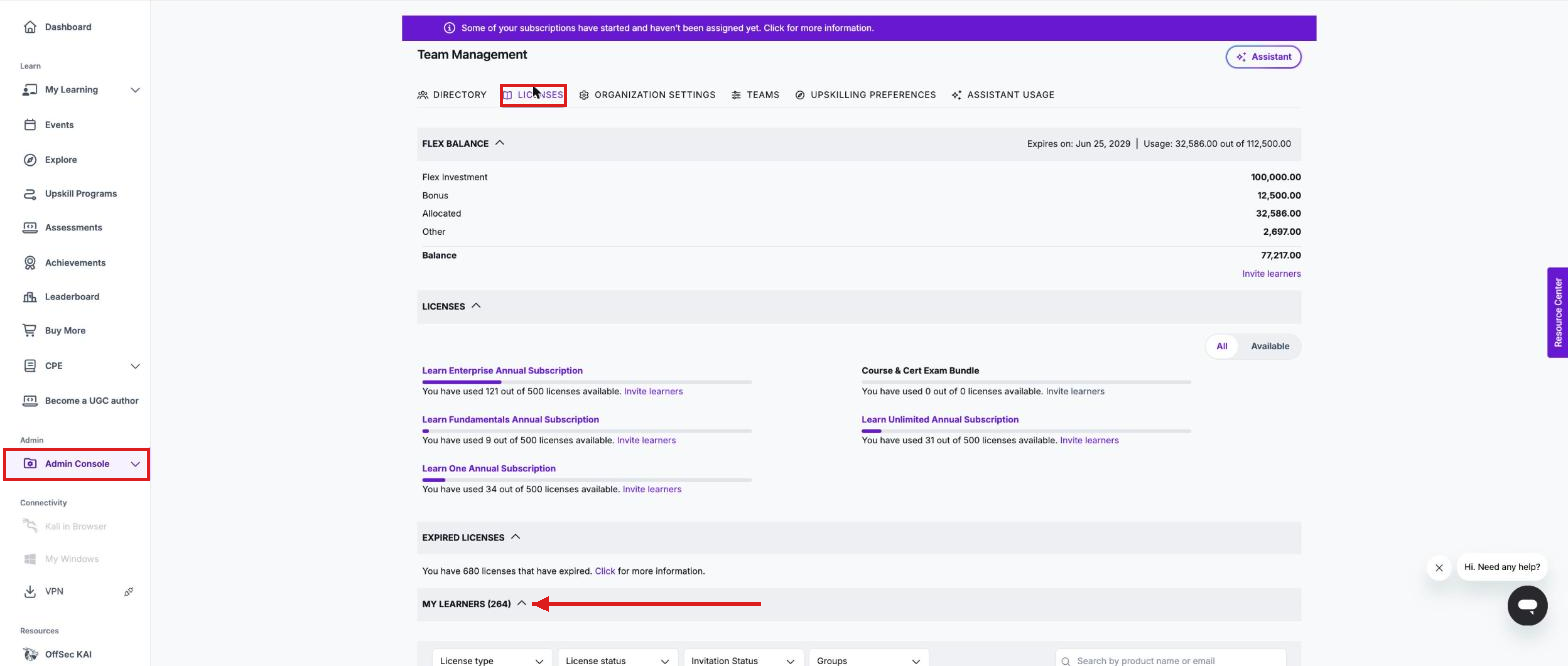1568x666 pixels.
Task: Open the OffSec KAI icon
Action: pyautogui.click(x=30, y=655)
